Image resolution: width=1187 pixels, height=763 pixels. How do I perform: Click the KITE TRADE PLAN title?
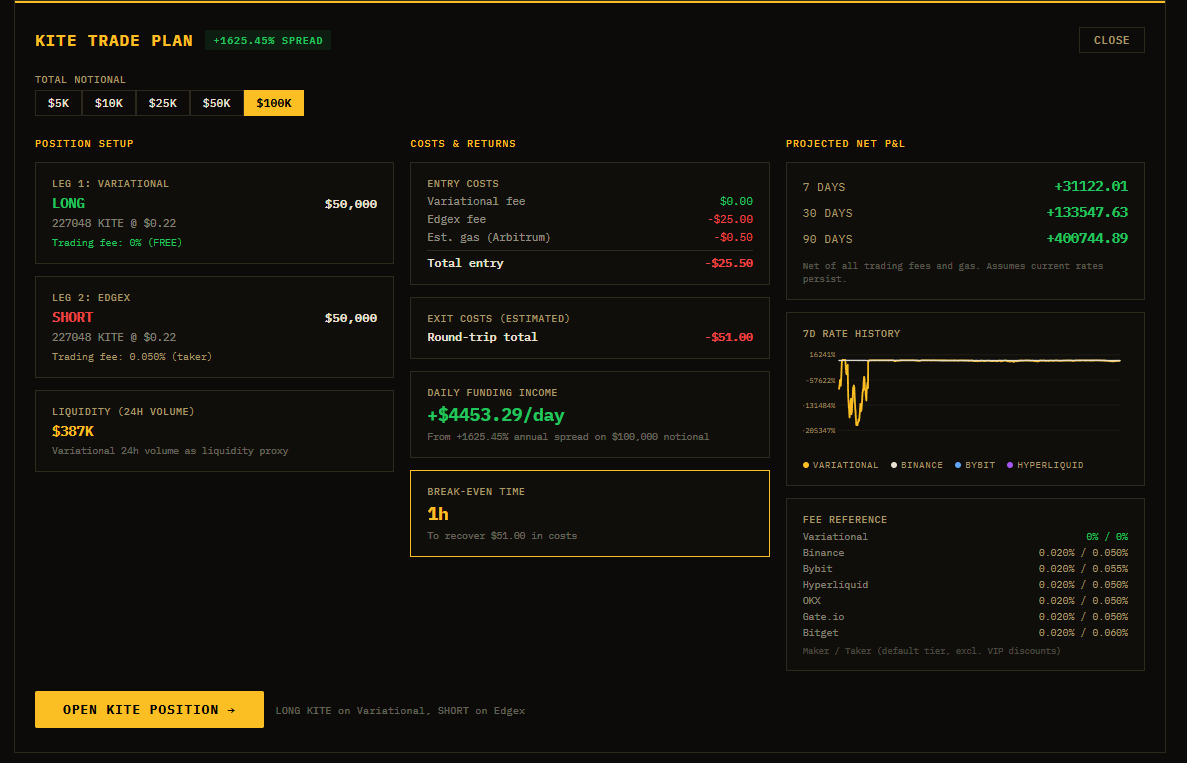(114, 41)
